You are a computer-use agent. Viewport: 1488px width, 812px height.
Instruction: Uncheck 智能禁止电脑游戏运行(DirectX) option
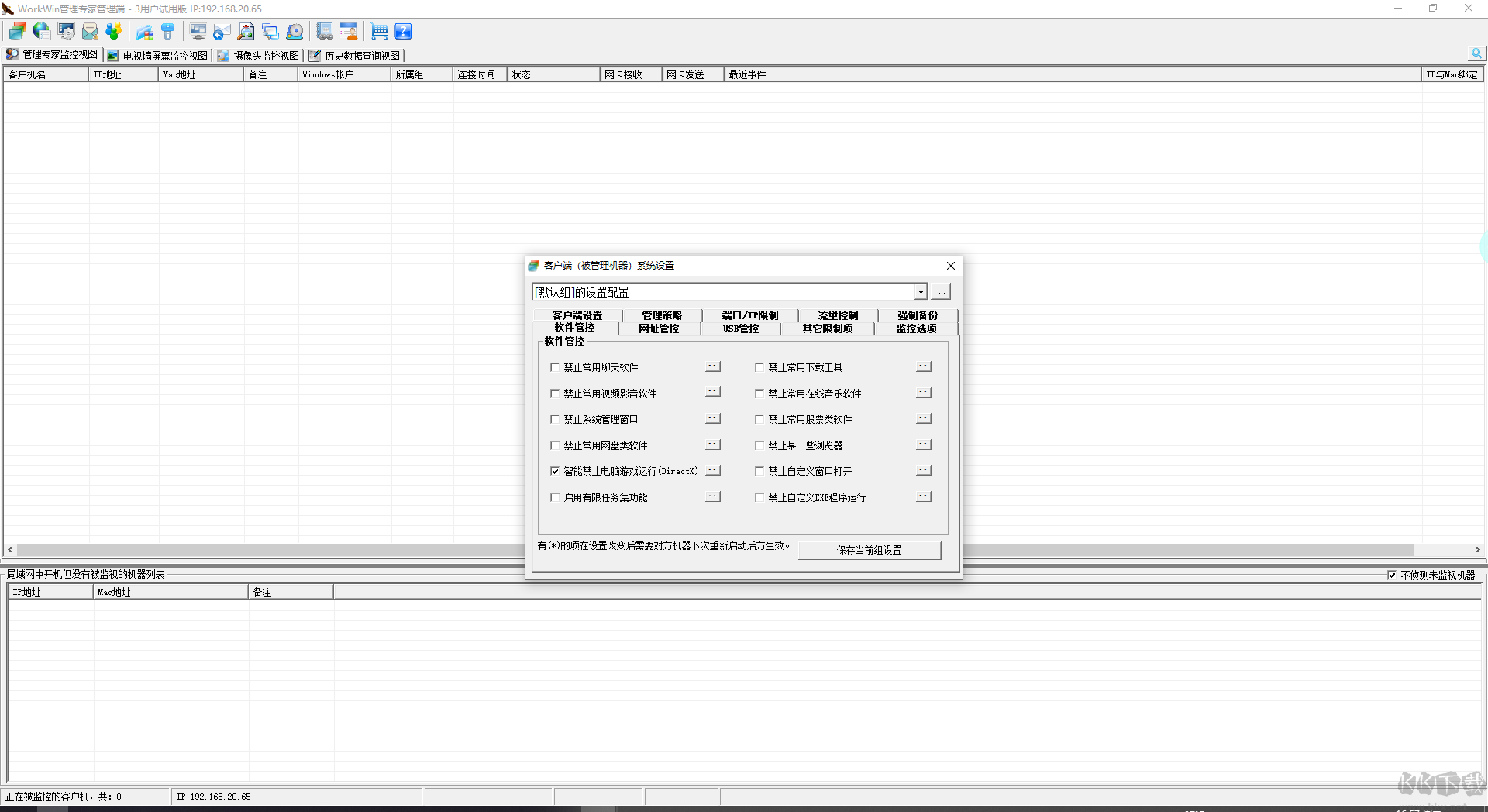tap(555, 471)
